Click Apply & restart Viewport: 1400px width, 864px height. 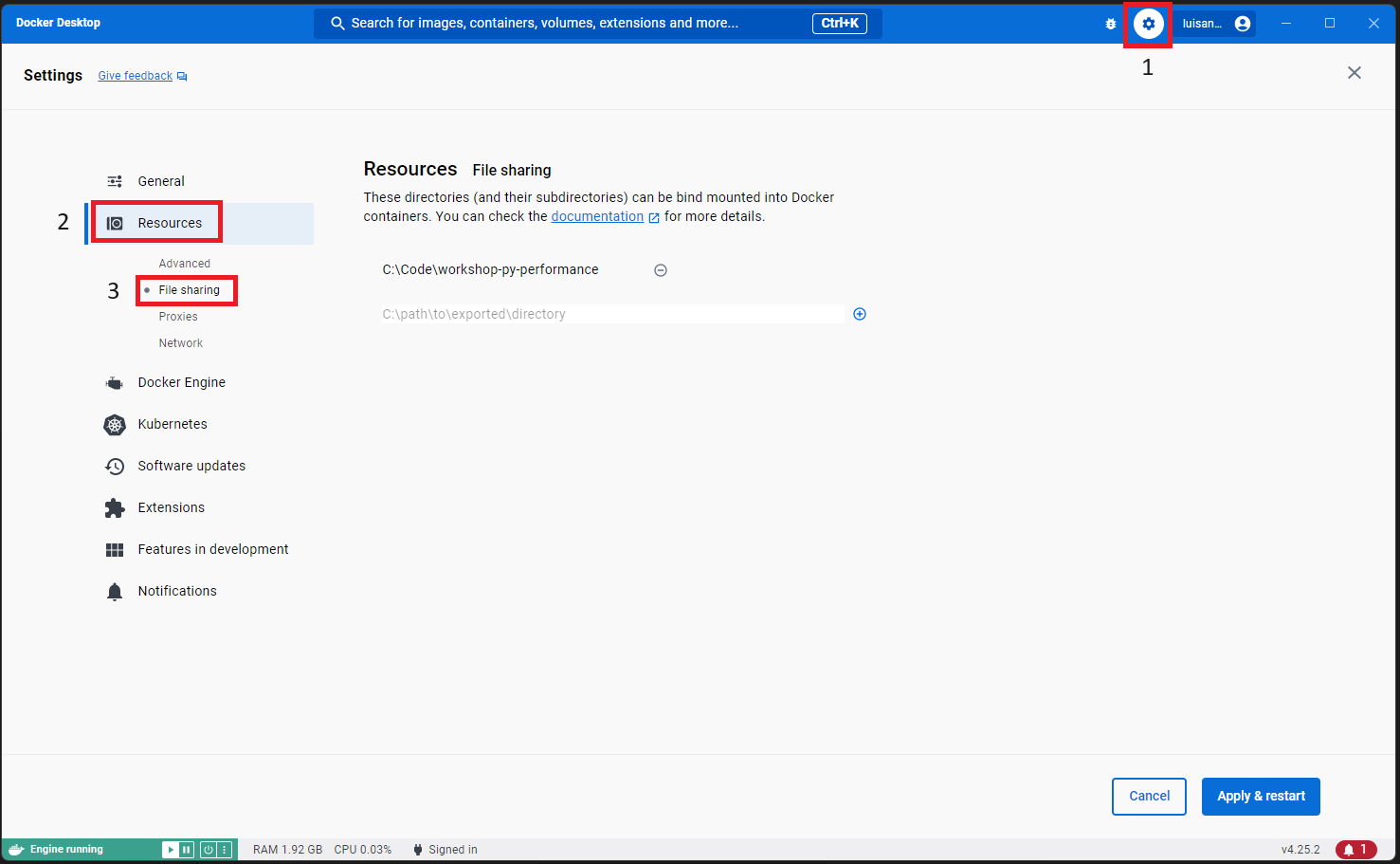click(1261, 797)
